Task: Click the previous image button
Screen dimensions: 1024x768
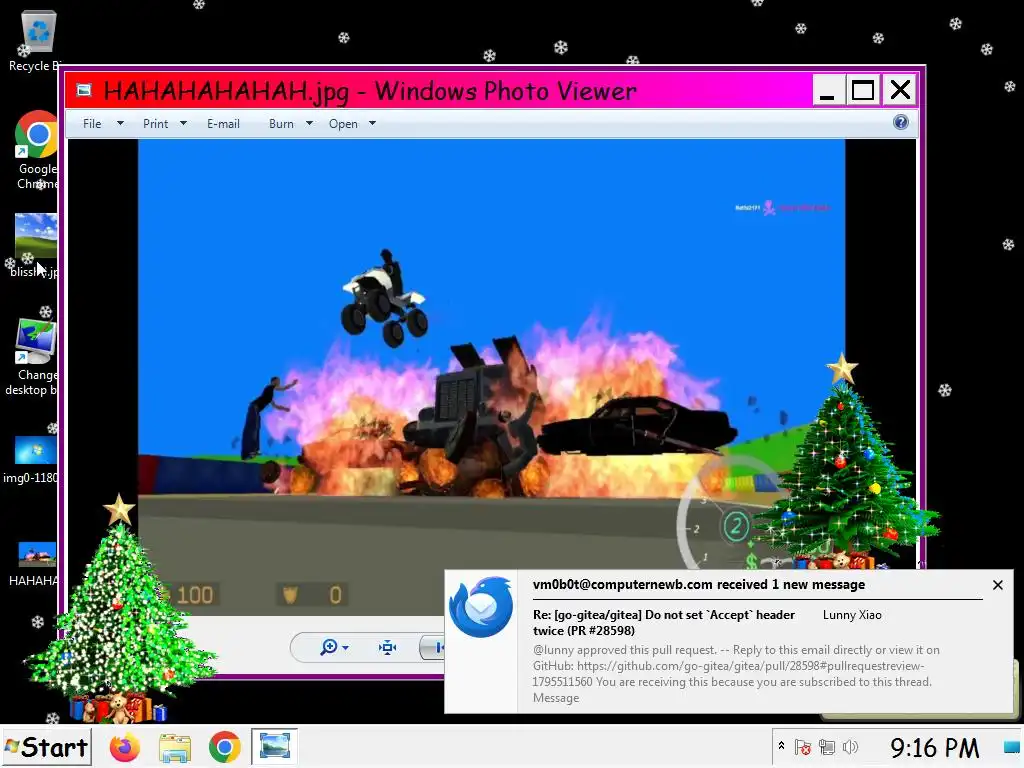Action: (432, 647)
